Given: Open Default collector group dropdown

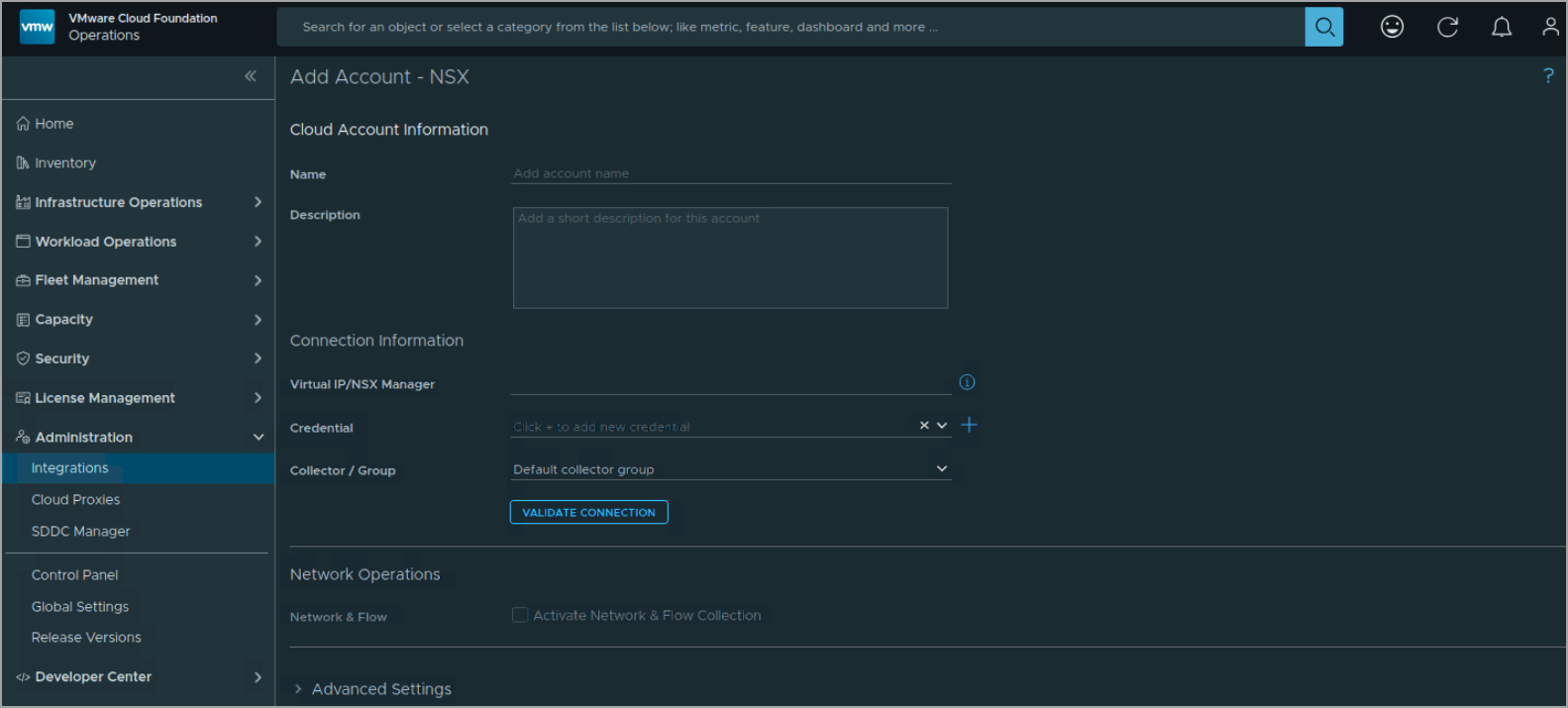Looking at the screenshot, I should [x=731, y=469].
